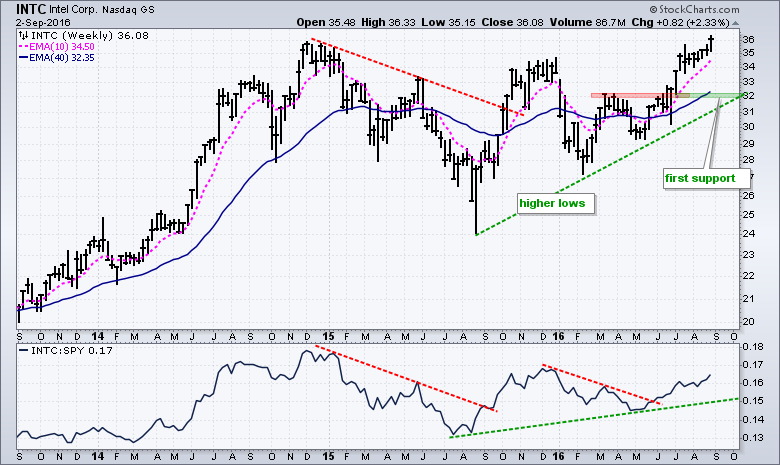Click the High 36.33 value
The image size is (780, 465).
(387, 22)
